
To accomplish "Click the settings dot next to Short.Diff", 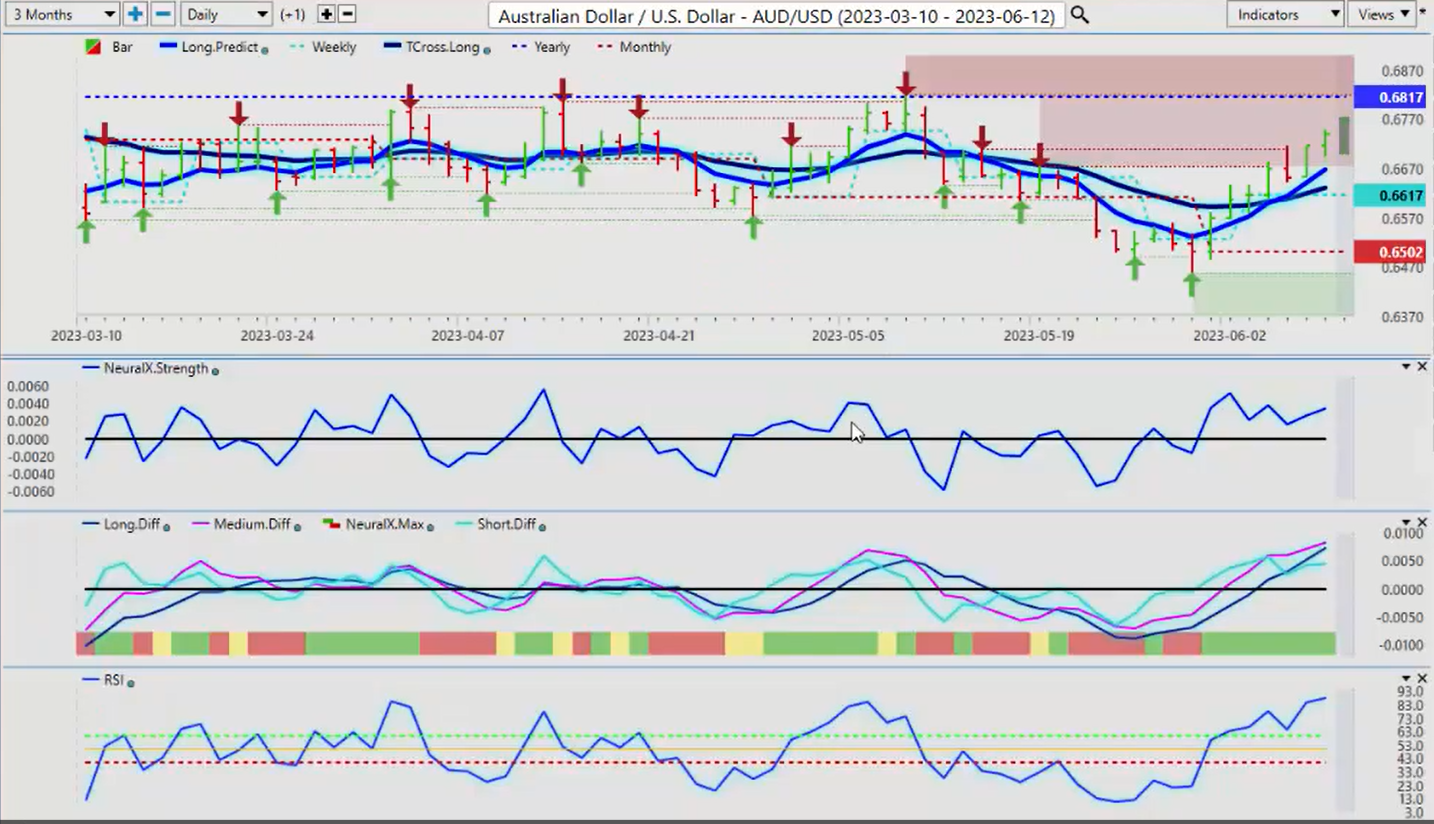I will pos(543,526).
